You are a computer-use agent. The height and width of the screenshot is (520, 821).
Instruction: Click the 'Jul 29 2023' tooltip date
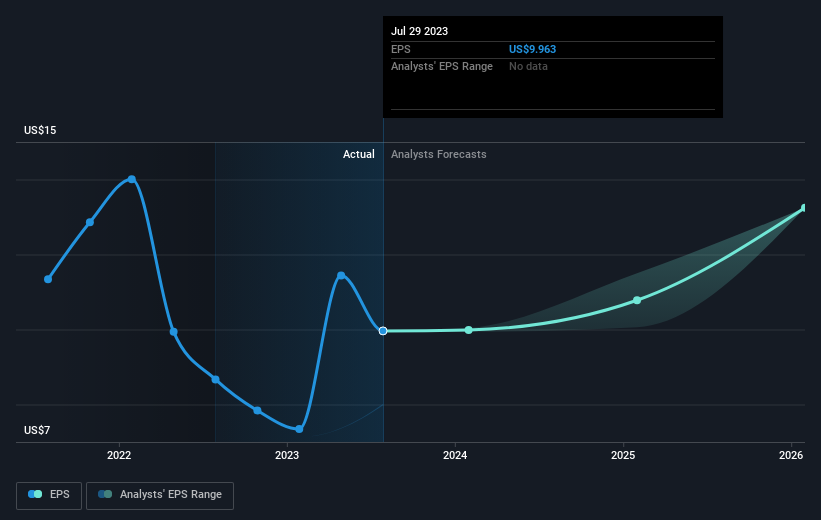[x=419, y=31]
